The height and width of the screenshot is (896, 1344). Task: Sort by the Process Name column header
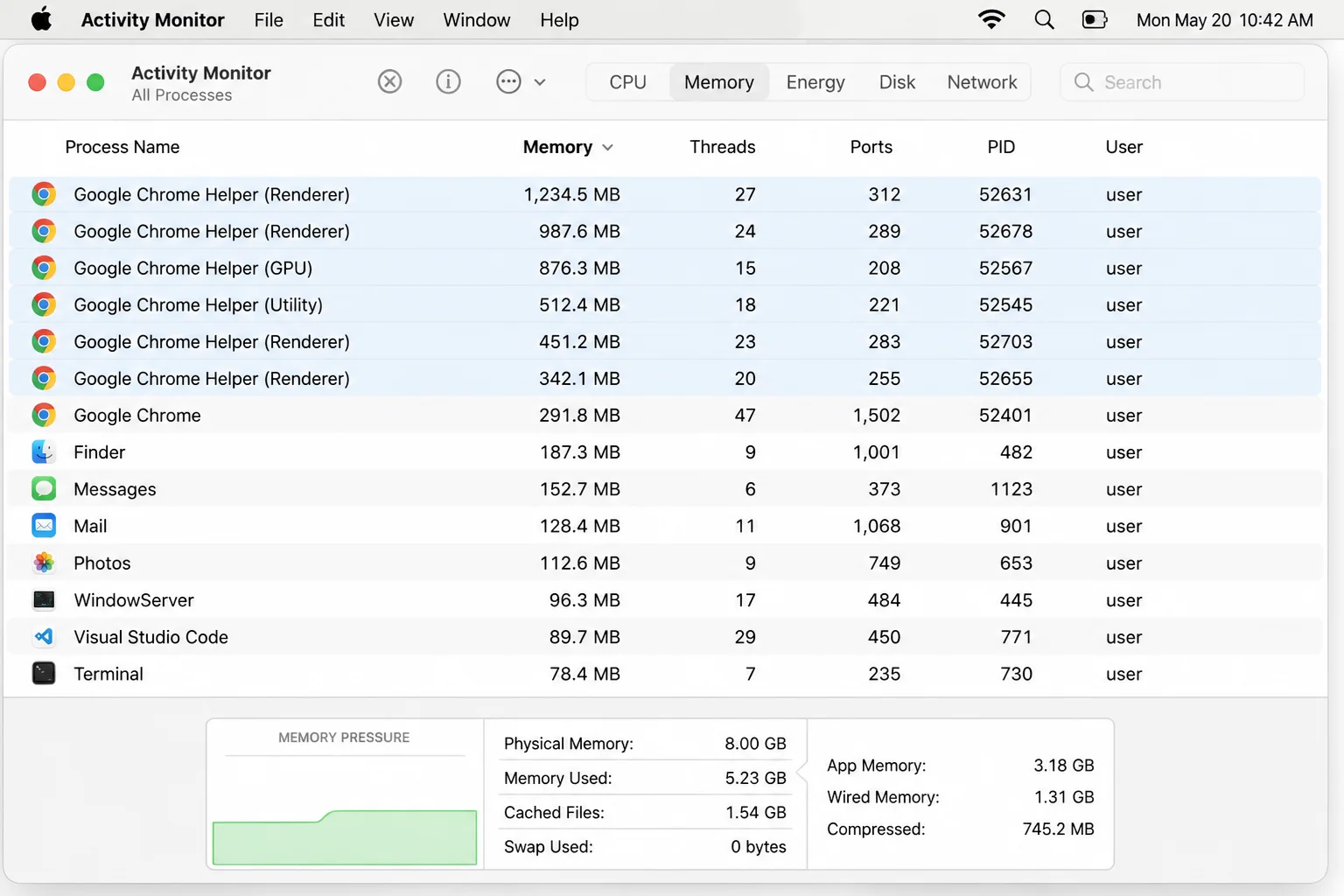(122, 147)
